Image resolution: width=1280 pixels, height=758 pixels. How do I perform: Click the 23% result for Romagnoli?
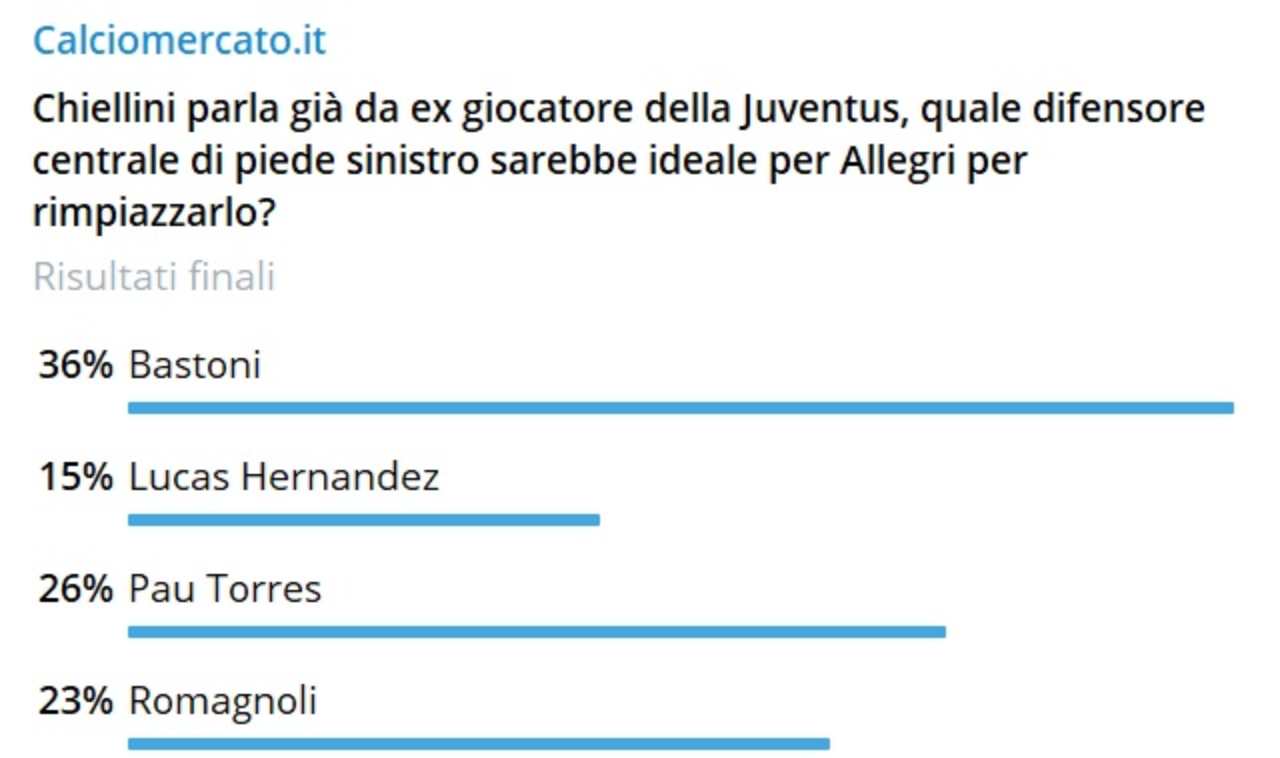pyautogui.click(x=76, y=701)
